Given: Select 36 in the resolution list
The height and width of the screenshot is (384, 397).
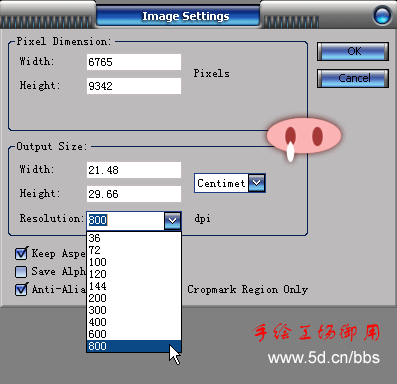Looking at the screenshot, I should (134, 238).
